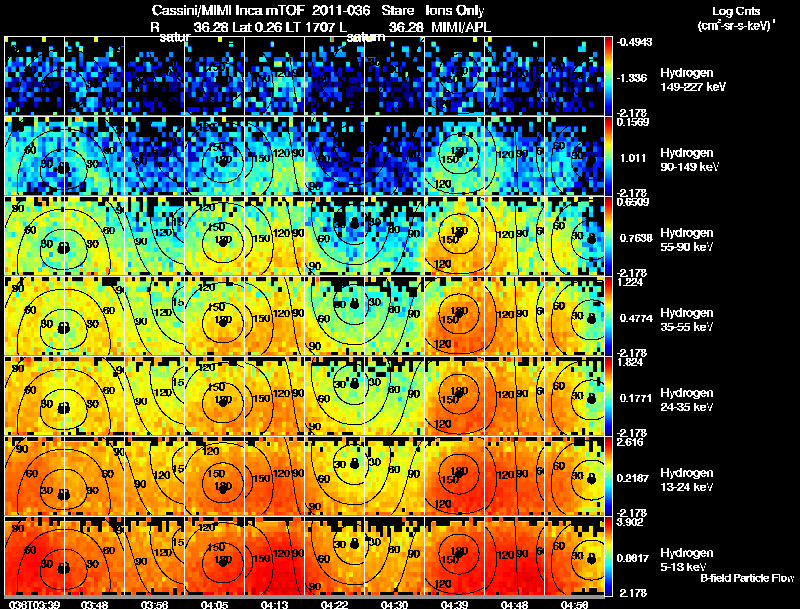This screenshot has height=609, width=800.
Task: Click the Hydrogen 13-24 keV row label
Action: point(687,479)
